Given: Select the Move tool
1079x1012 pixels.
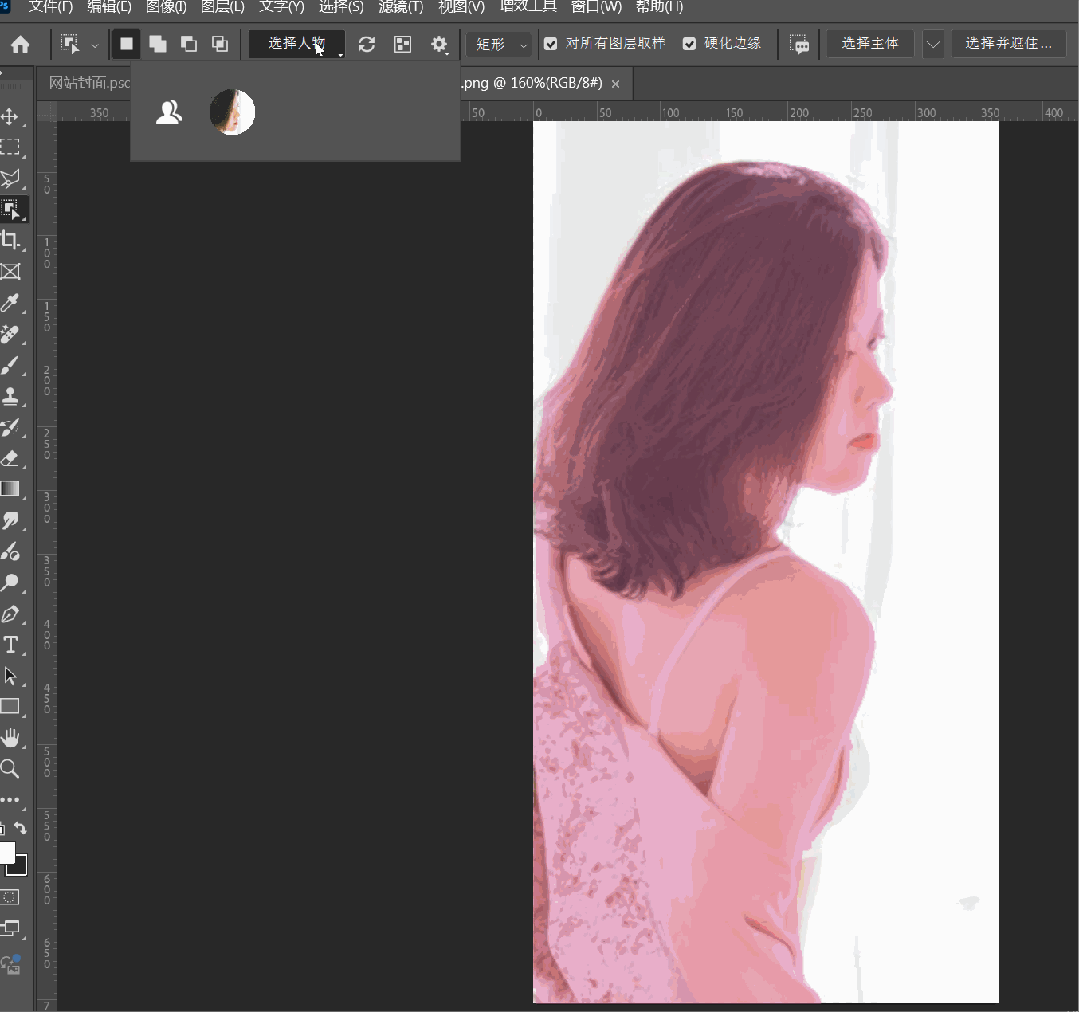Looking at the screenshot, I should (11, 116).
